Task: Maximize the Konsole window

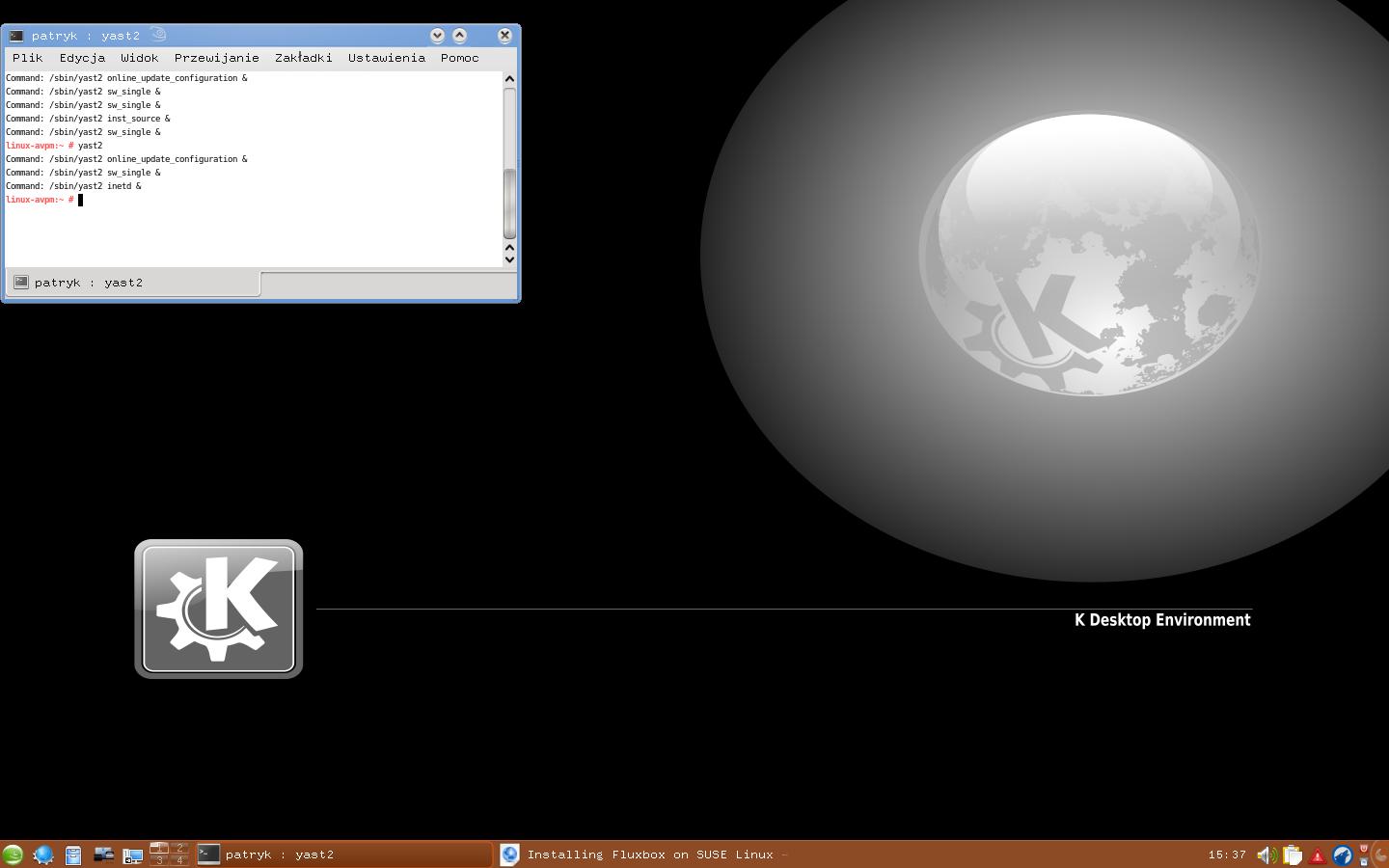Action: pyautogui.click(x=460, y=36)
